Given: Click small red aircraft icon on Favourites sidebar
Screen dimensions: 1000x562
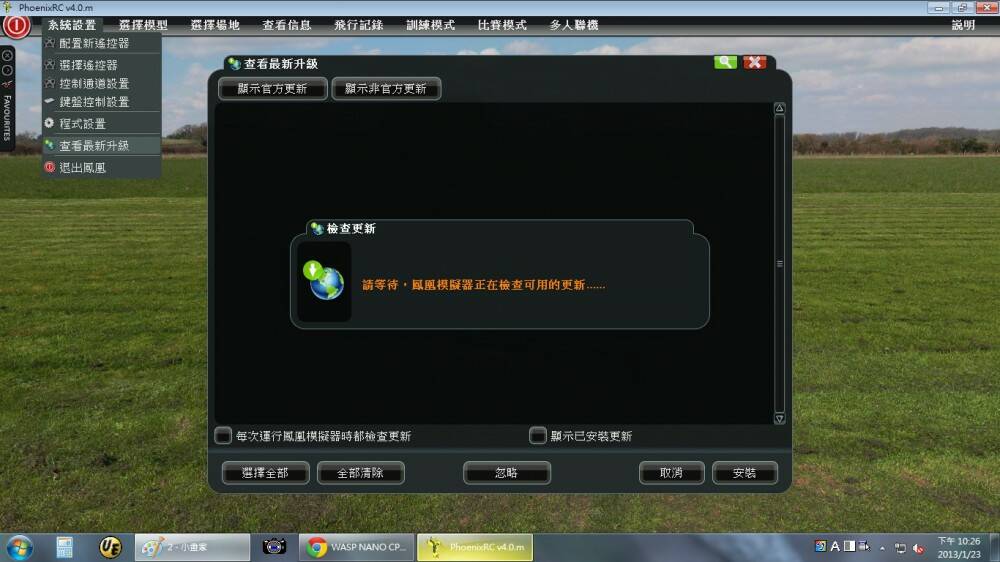Looking at the screenshot, I should pyautogui.click(x=7, y=84).
